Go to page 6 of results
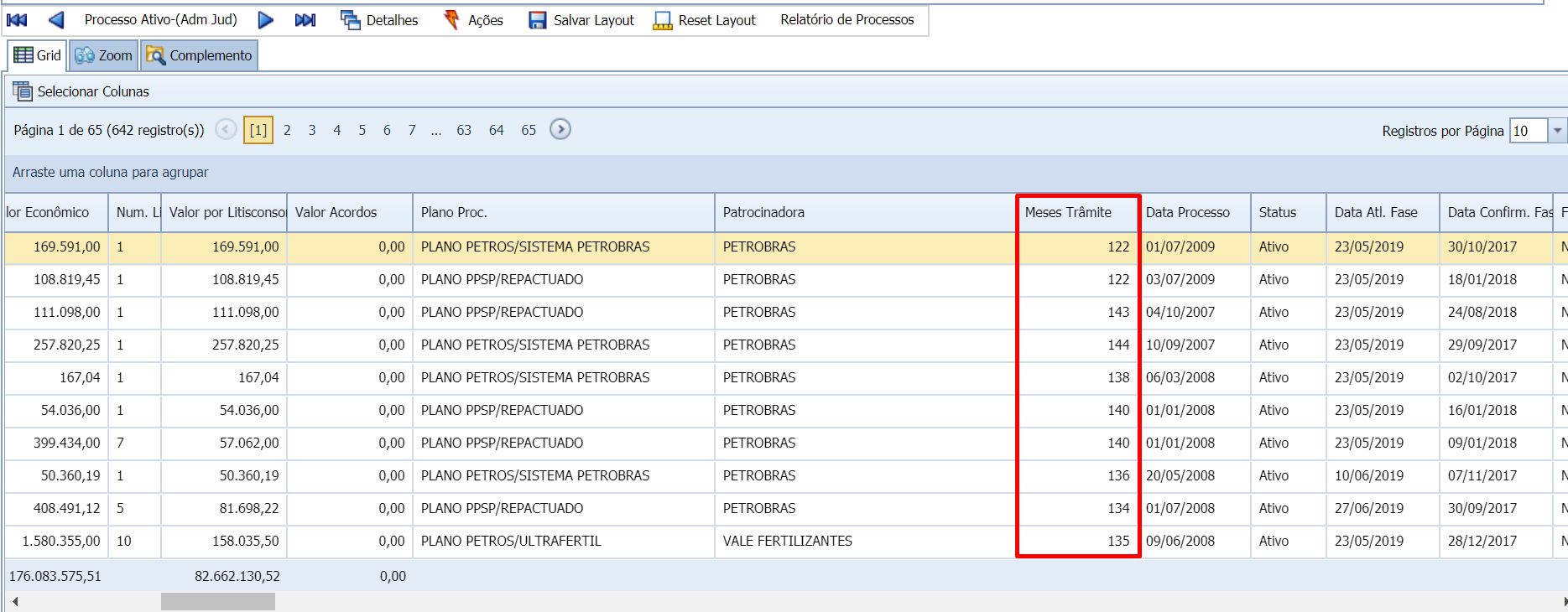Screen dimensions: 1568x612 (387, 130)
